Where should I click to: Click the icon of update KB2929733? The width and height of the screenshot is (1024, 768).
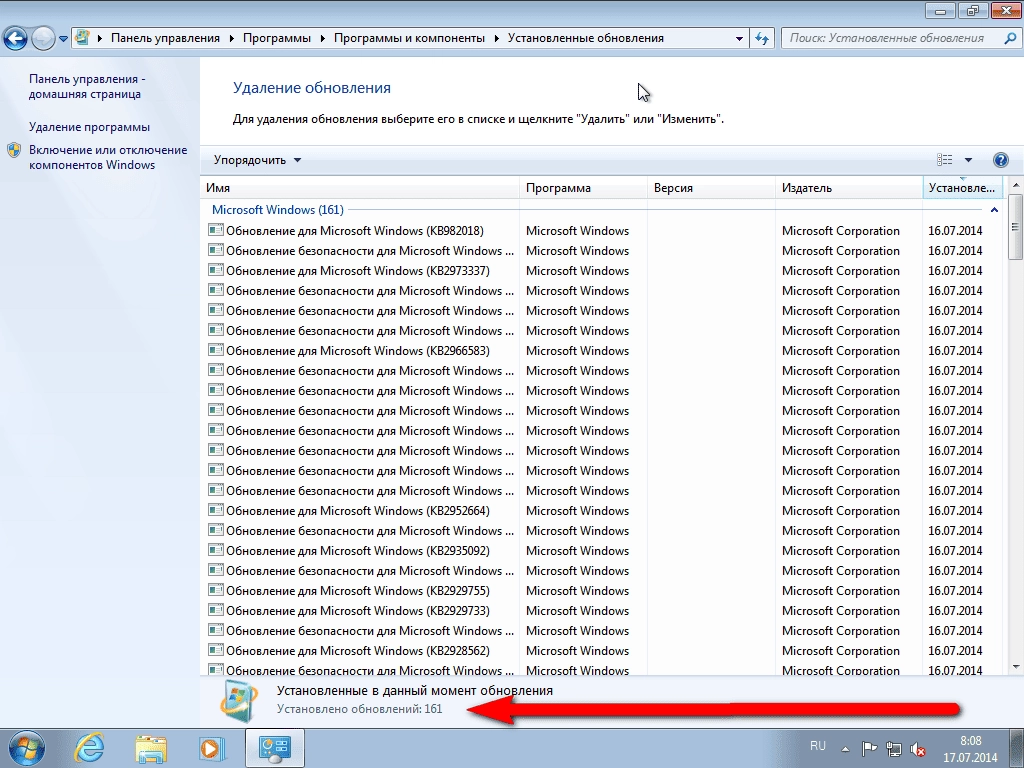coord(216,610)
